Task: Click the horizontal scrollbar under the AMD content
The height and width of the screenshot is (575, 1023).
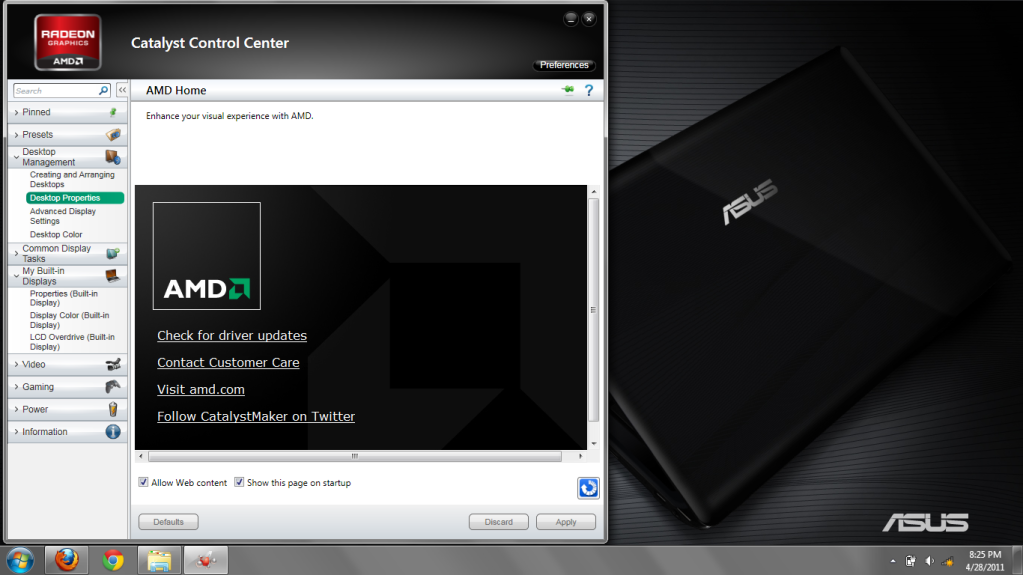Action: pos(354,456)
